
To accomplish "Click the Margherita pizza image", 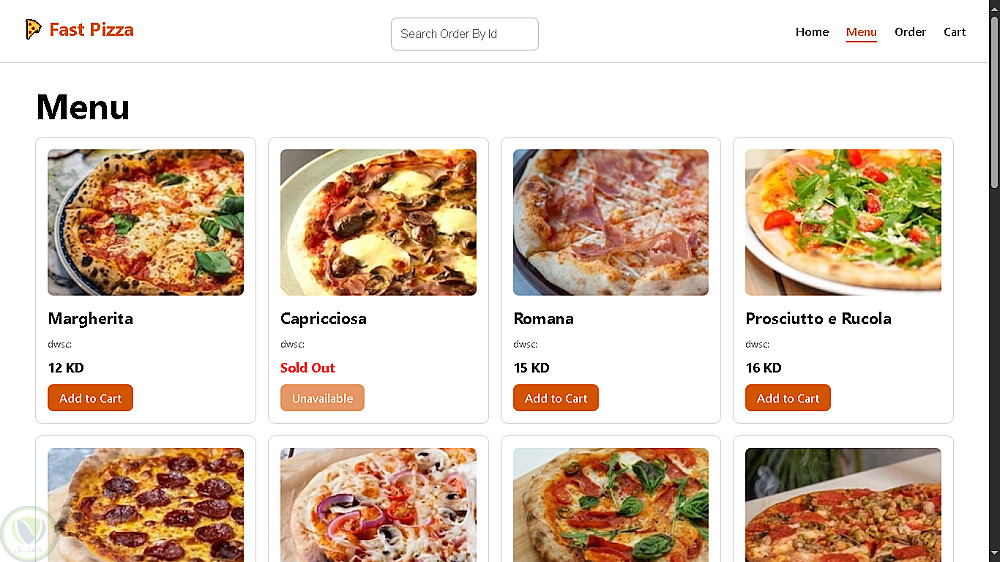I will 146,222.
